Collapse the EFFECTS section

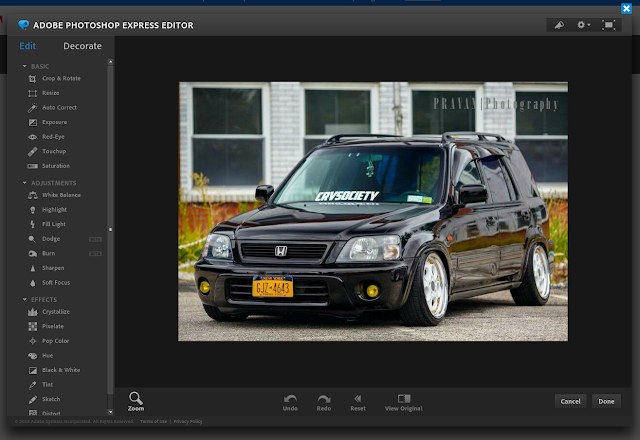[x=24, y=300]
